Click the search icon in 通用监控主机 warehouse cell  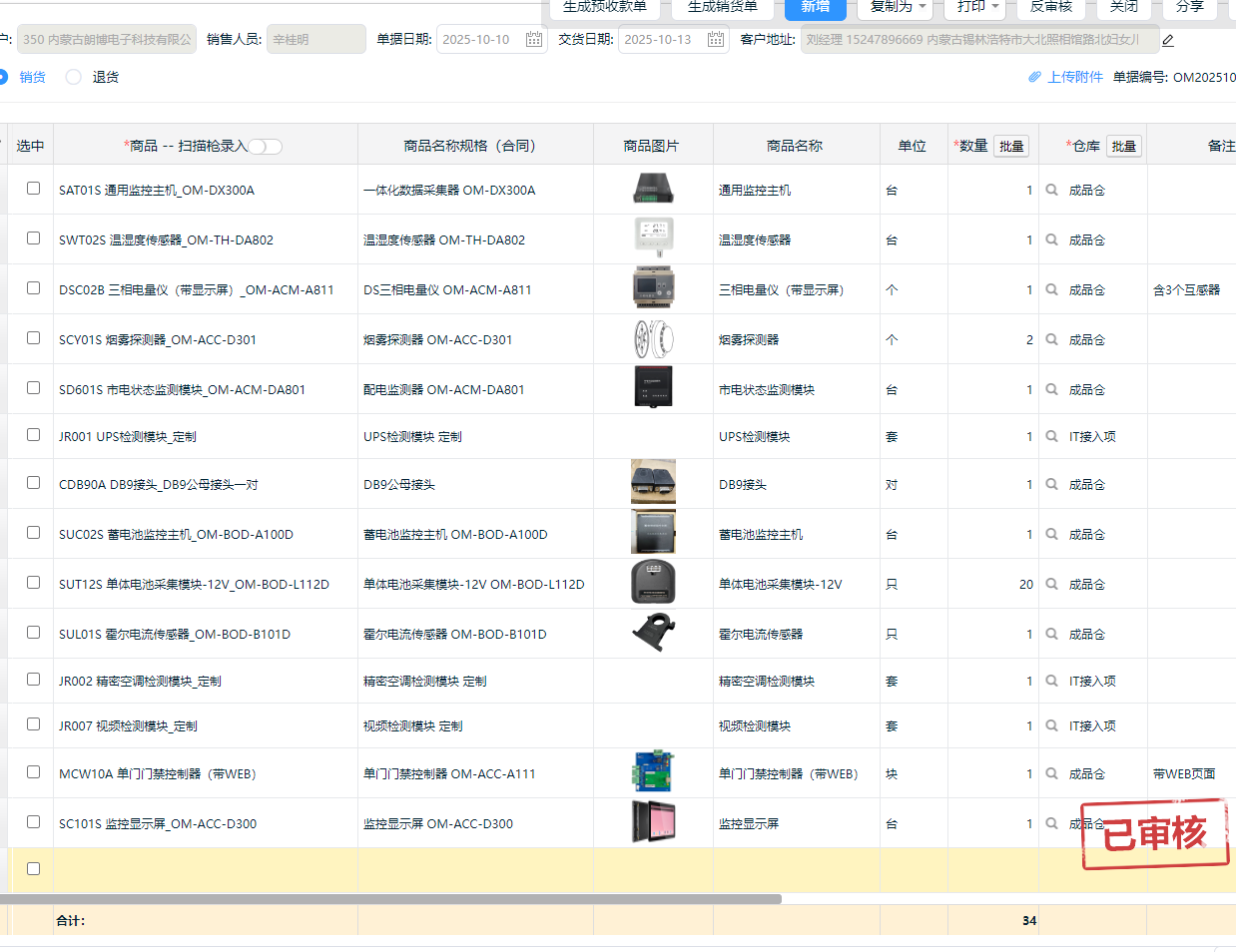point(1051,190)
